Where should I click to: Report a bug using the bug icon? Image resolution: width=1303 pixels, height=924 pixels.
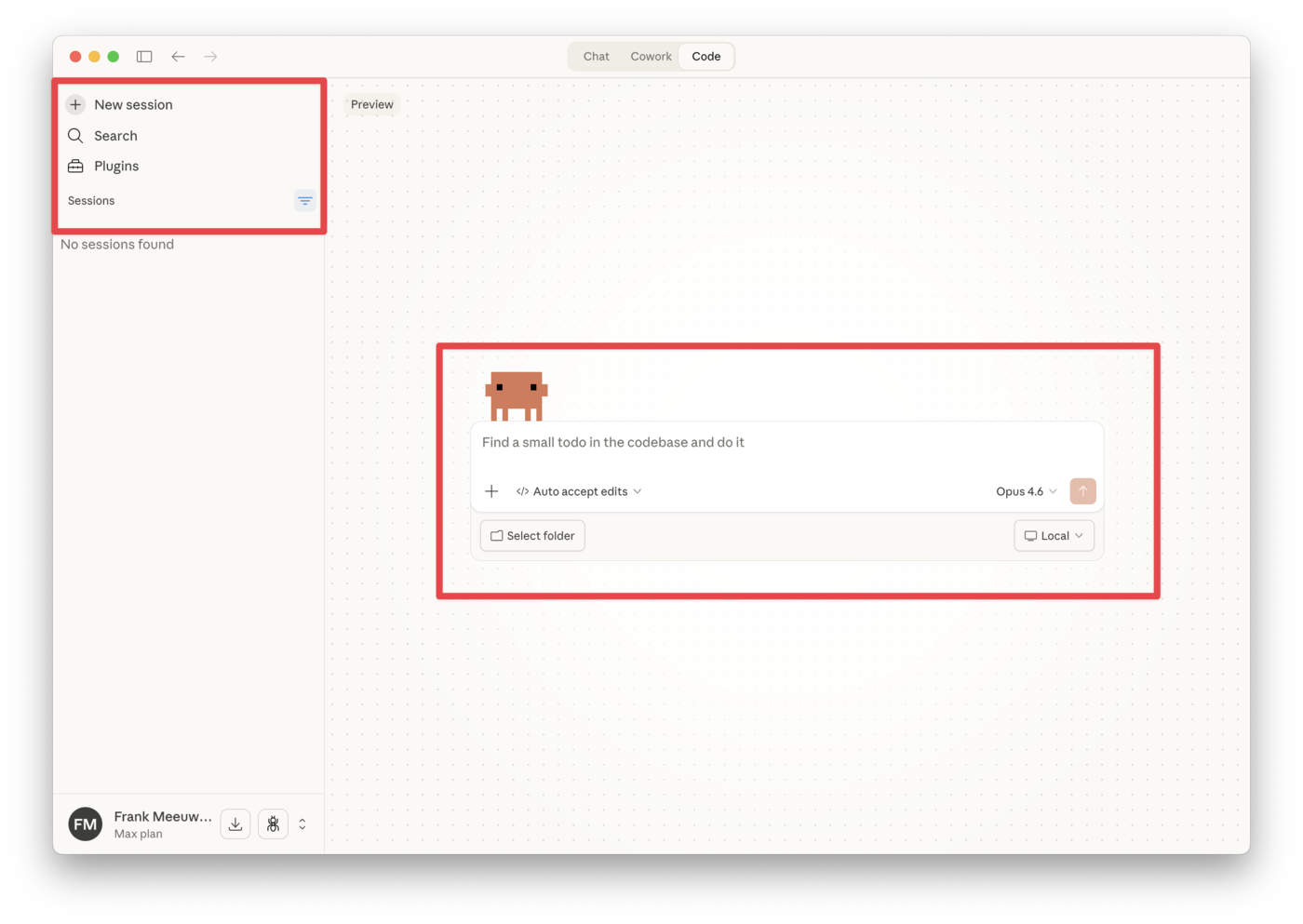(272, 824)
